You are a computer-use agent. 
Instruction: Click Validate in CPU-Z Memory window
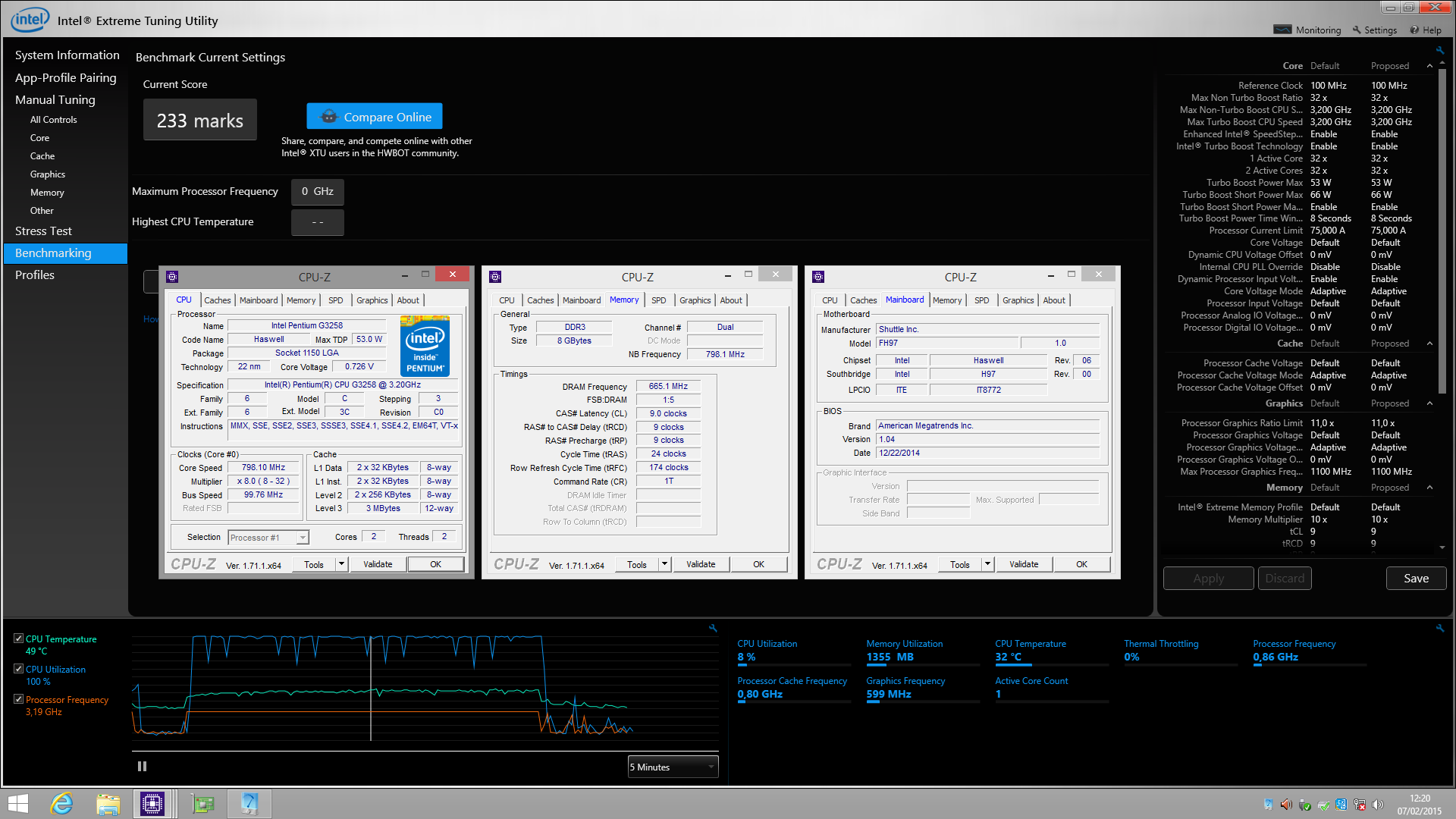[701, 563]
